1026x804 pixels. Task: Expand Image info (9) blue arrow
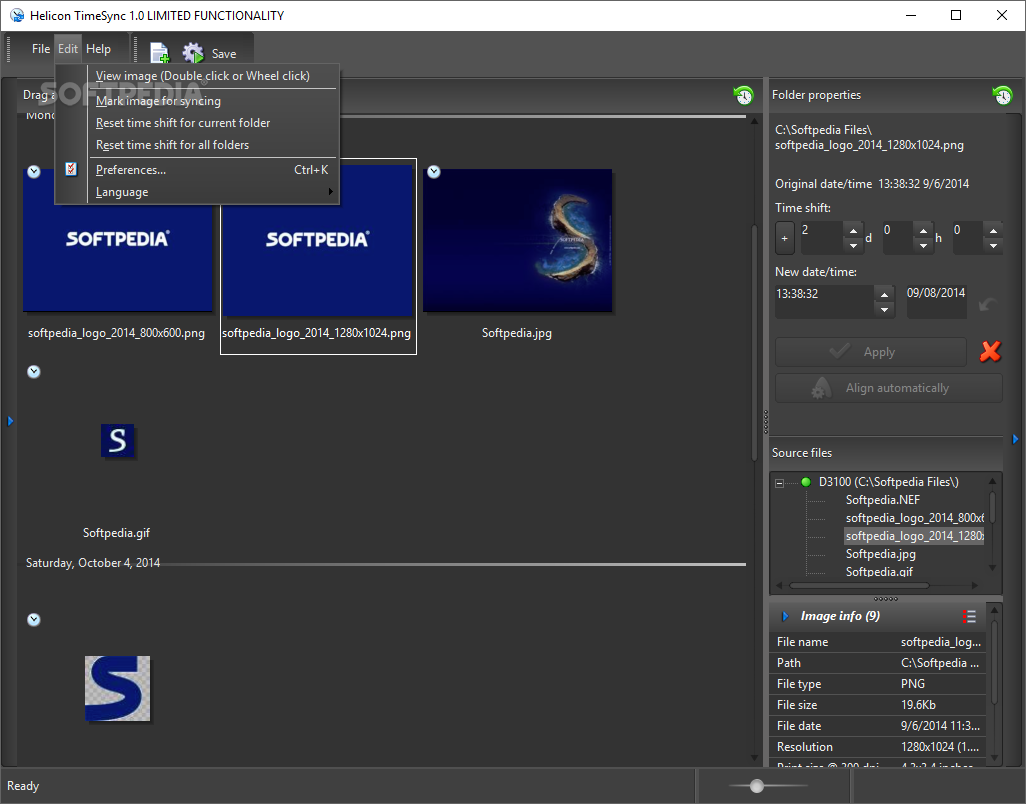(785, 616)
